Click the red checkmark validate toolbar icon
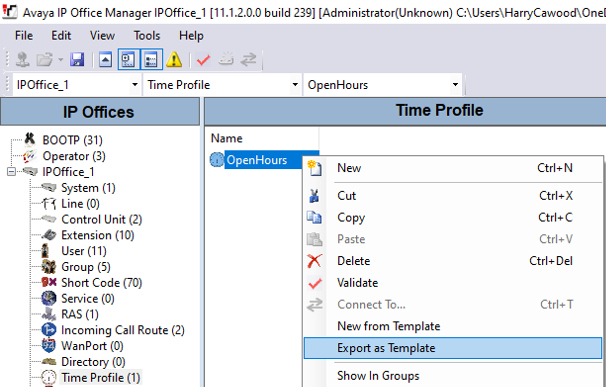 (x=203, y=60)
